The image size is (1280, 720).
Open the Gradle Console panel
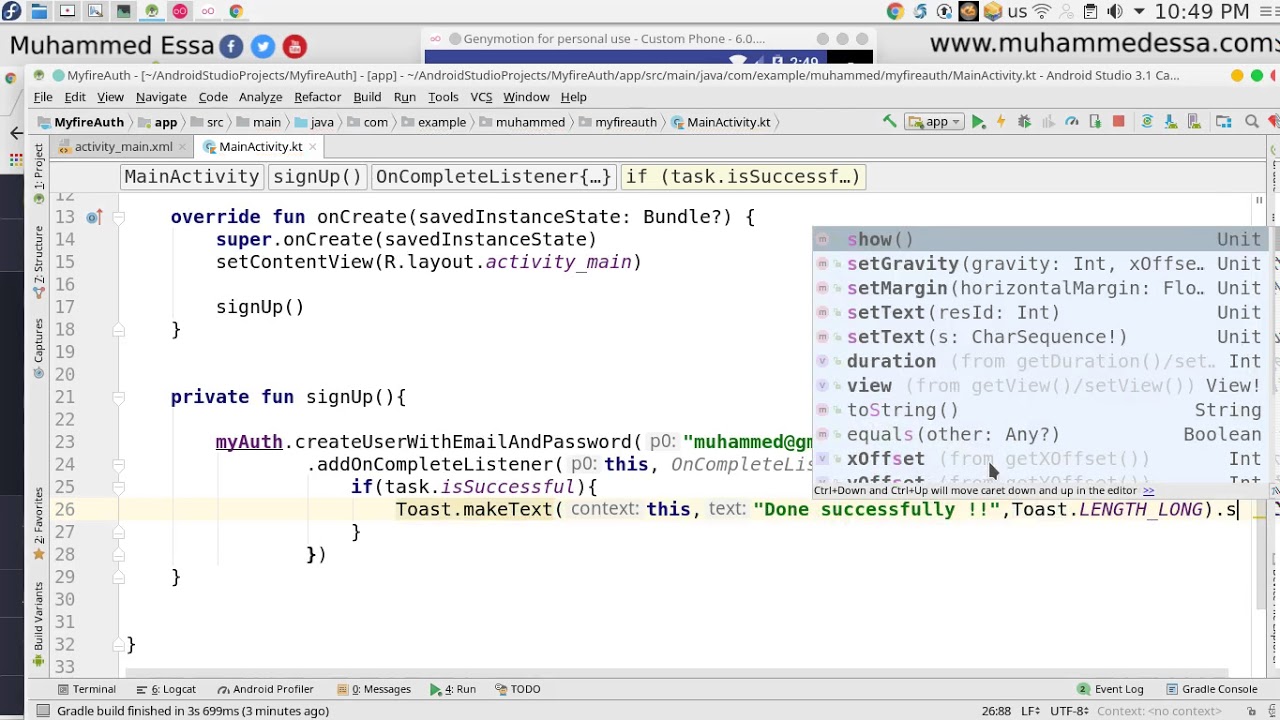1210,689
